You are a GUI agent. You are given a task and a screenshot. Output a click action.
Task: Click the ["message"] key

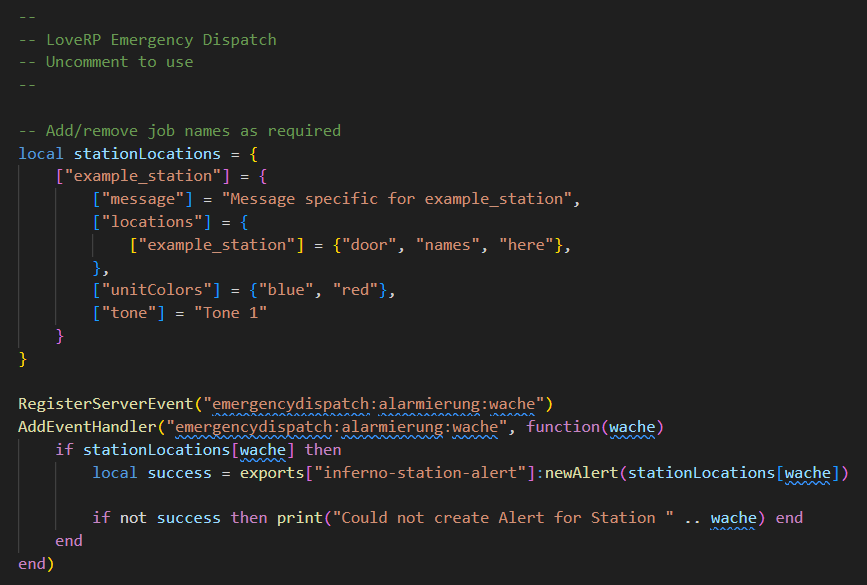(143, 199)
